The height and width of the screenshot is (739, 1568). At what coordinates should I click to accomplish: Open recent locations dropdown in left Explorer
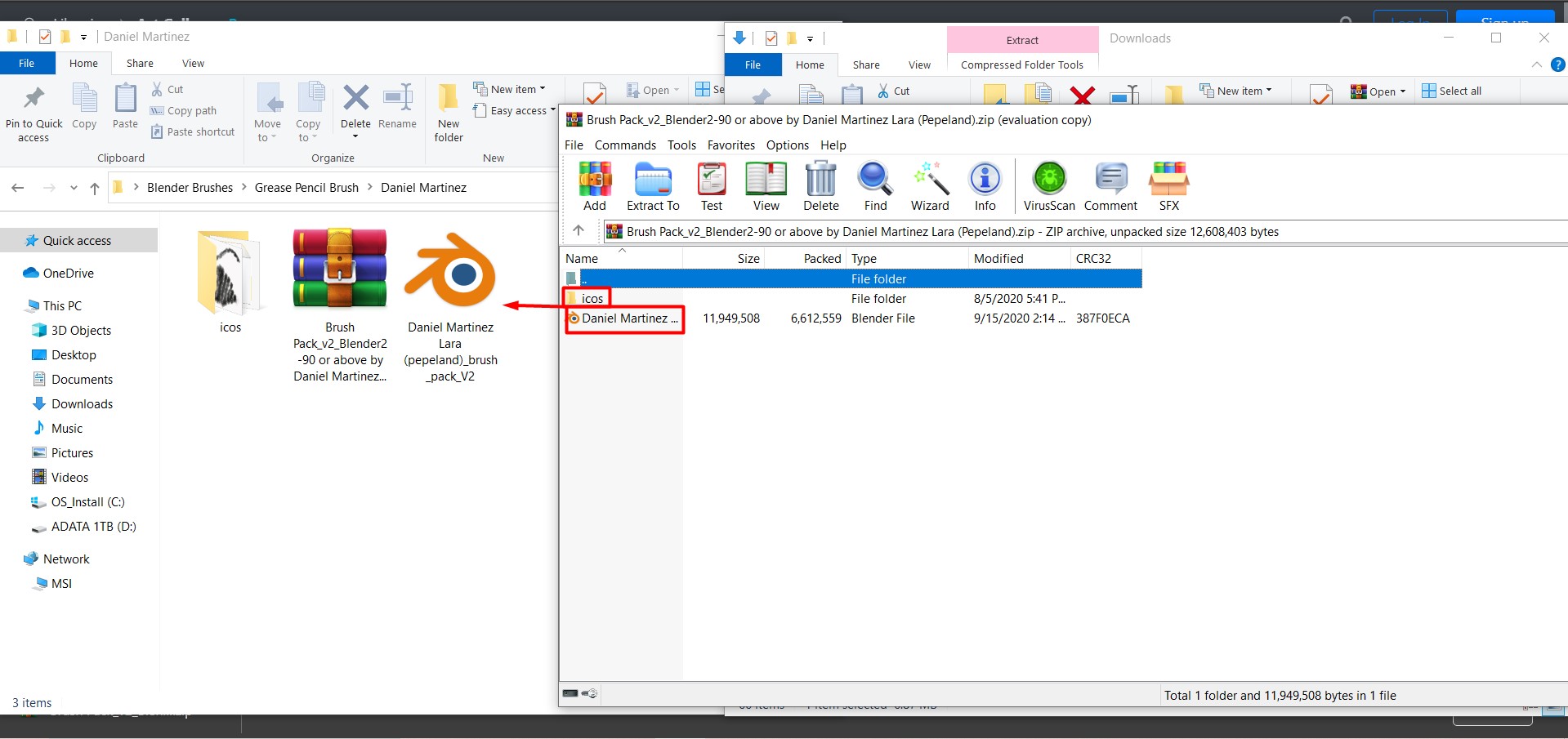tap(74, 188)
